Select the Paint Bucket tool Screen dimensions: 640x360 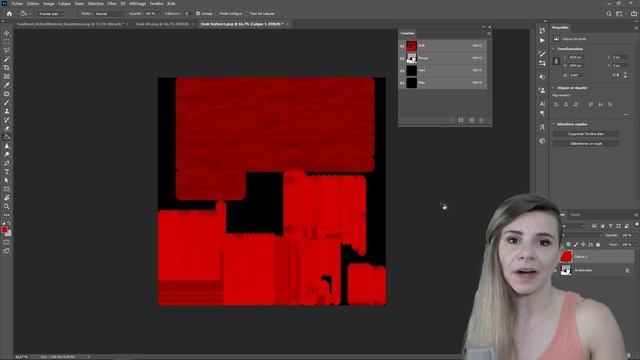[7, 137]
